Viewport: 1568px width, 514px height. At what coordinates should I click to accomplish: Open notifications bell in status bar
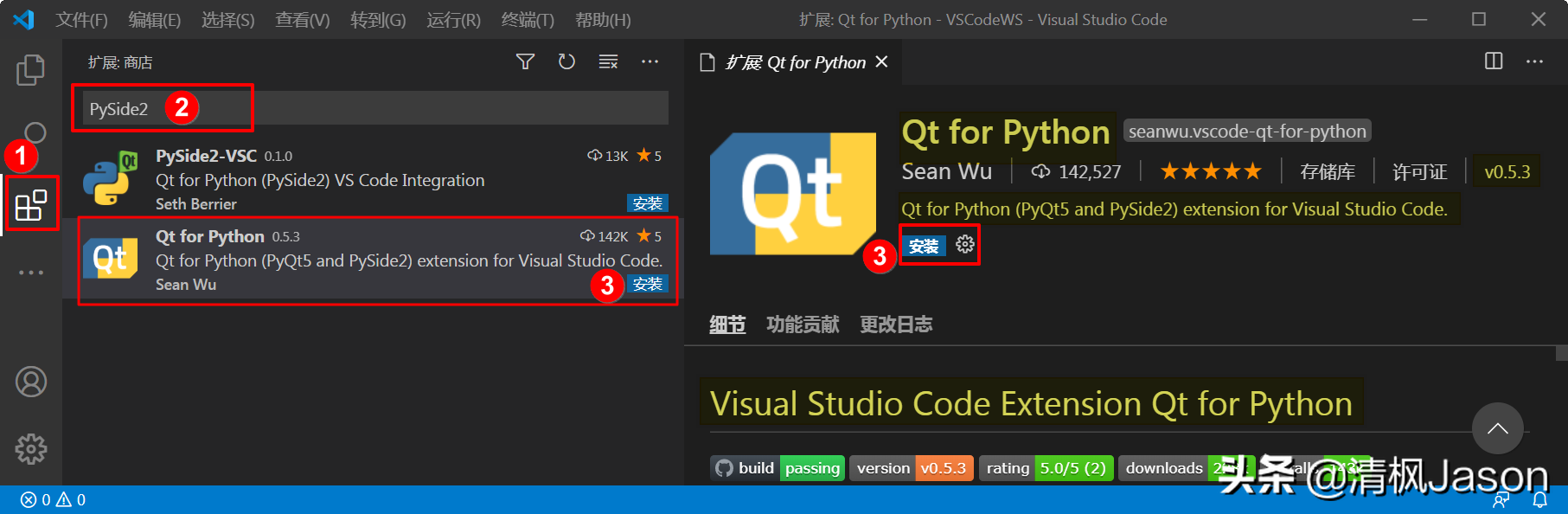tap(1540, 500)
